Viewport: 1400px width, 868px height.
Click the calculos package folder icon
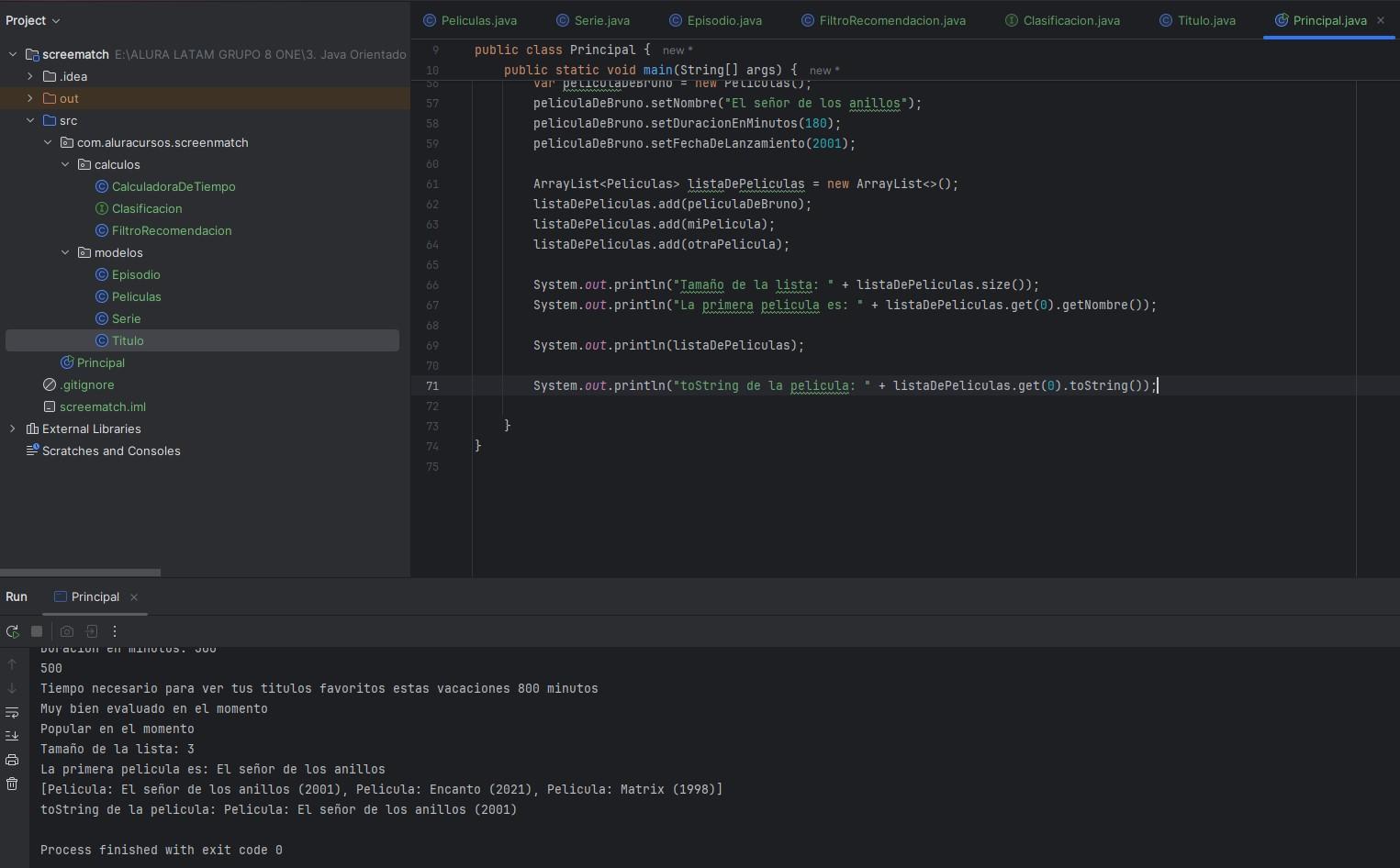(x=84, y=164)
